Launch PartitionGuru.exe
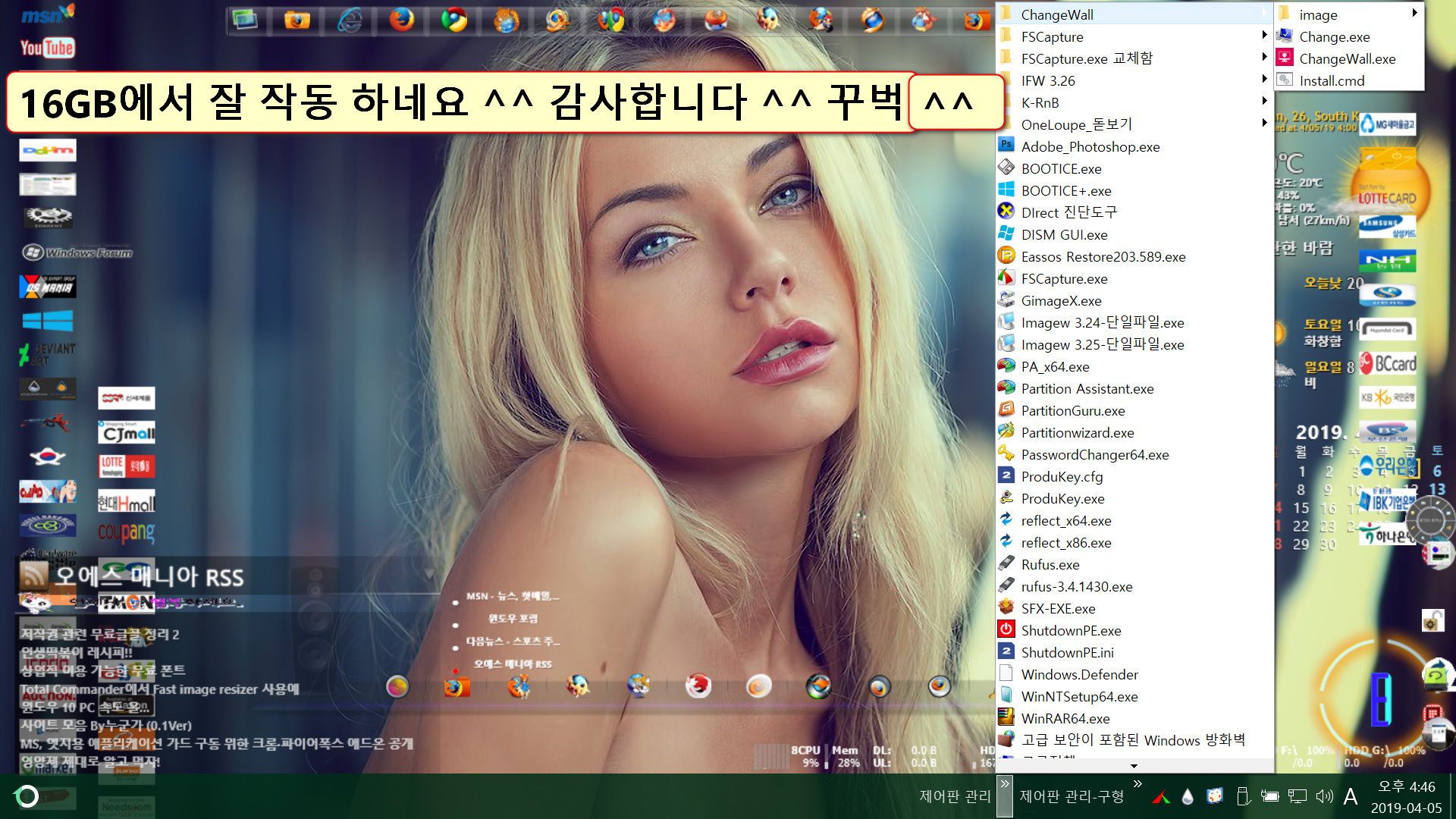Viewport: 1456px width, 819px height. [x=1134, y=410]
